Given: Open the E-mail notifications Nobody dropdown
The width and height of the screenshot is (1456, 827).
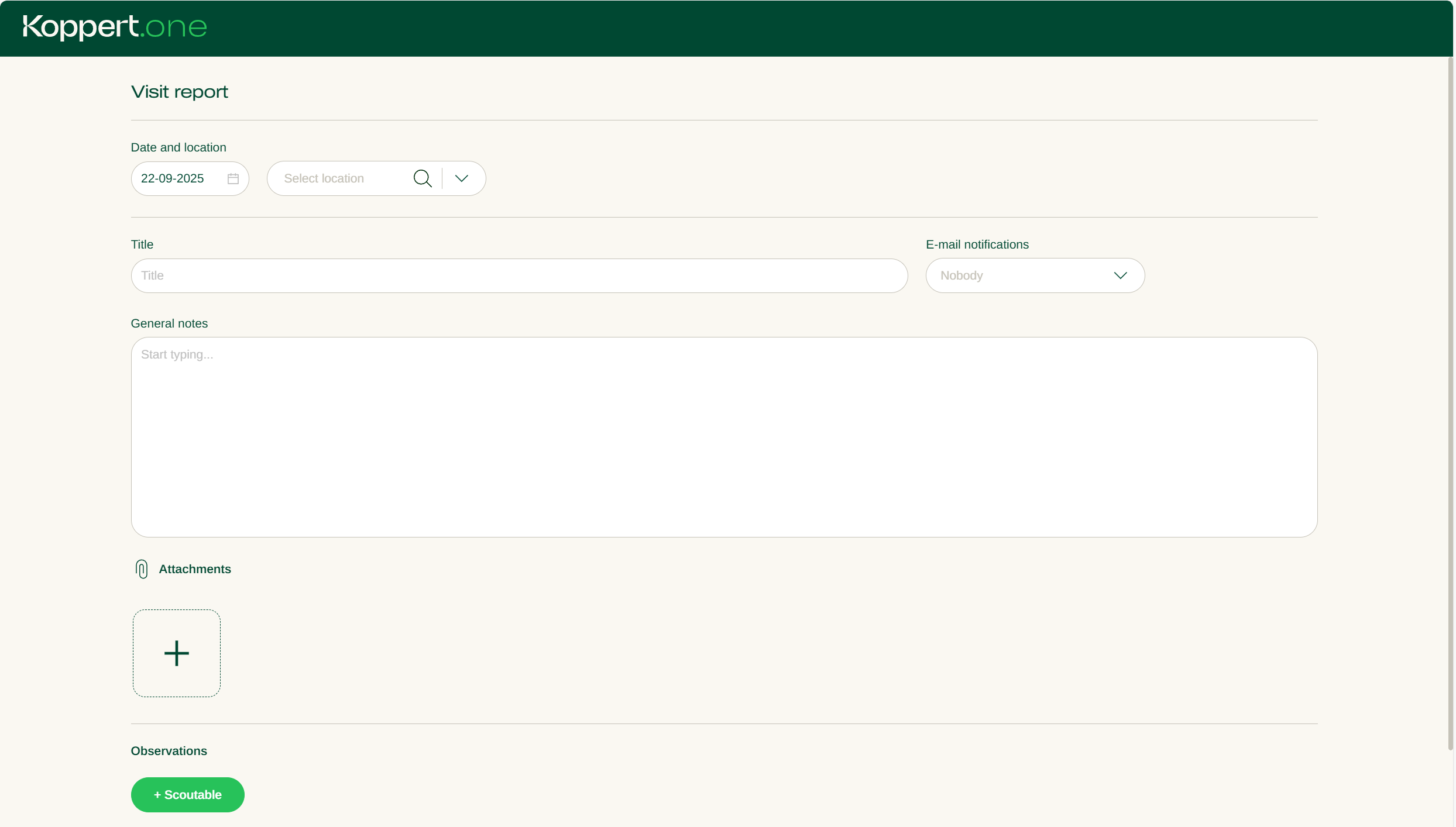Looking at the screenshot, I should click(x=1035, y=275).
